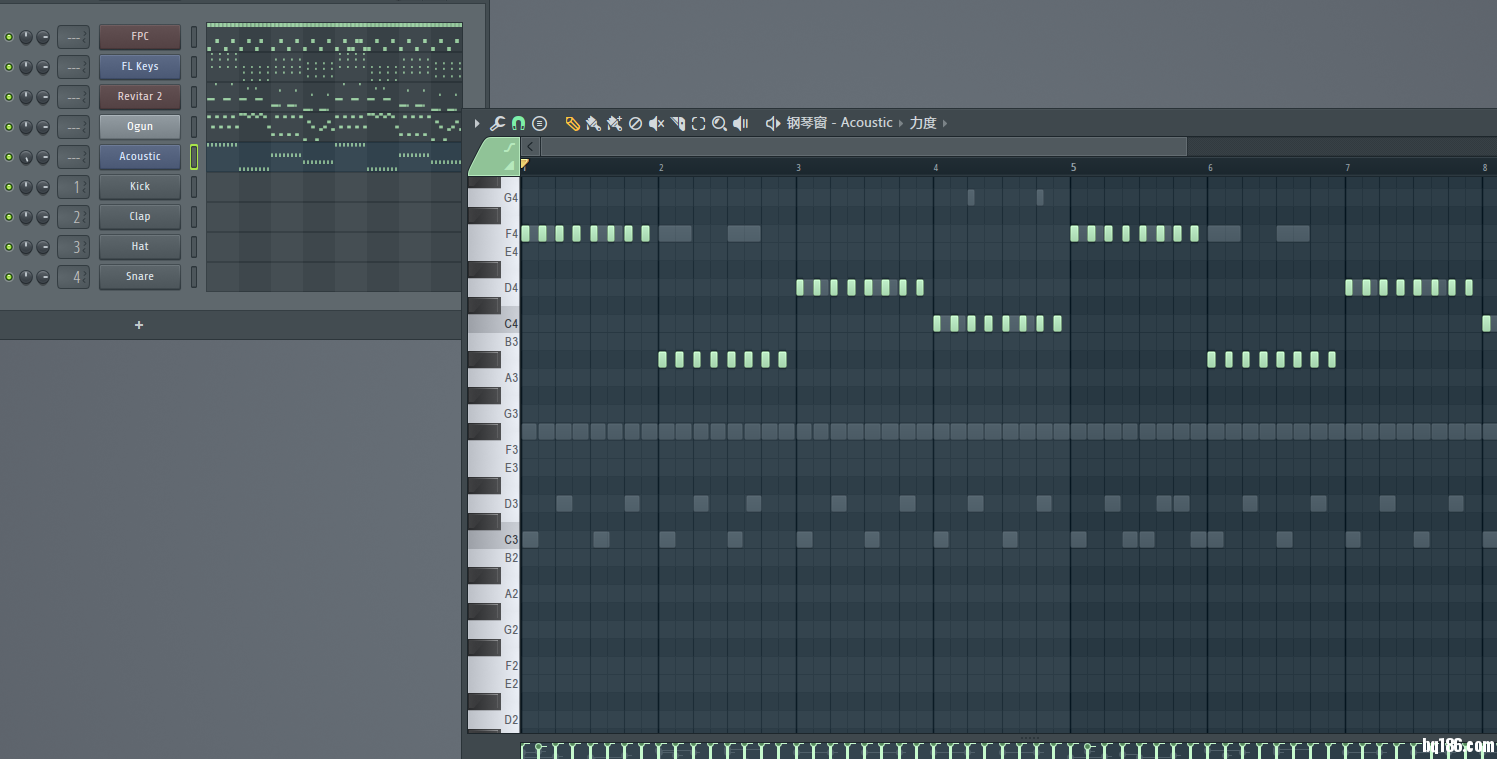Mute the Revitar 2 channel green LED
This screenshot has height=759, width=1497.
(9, 97)
